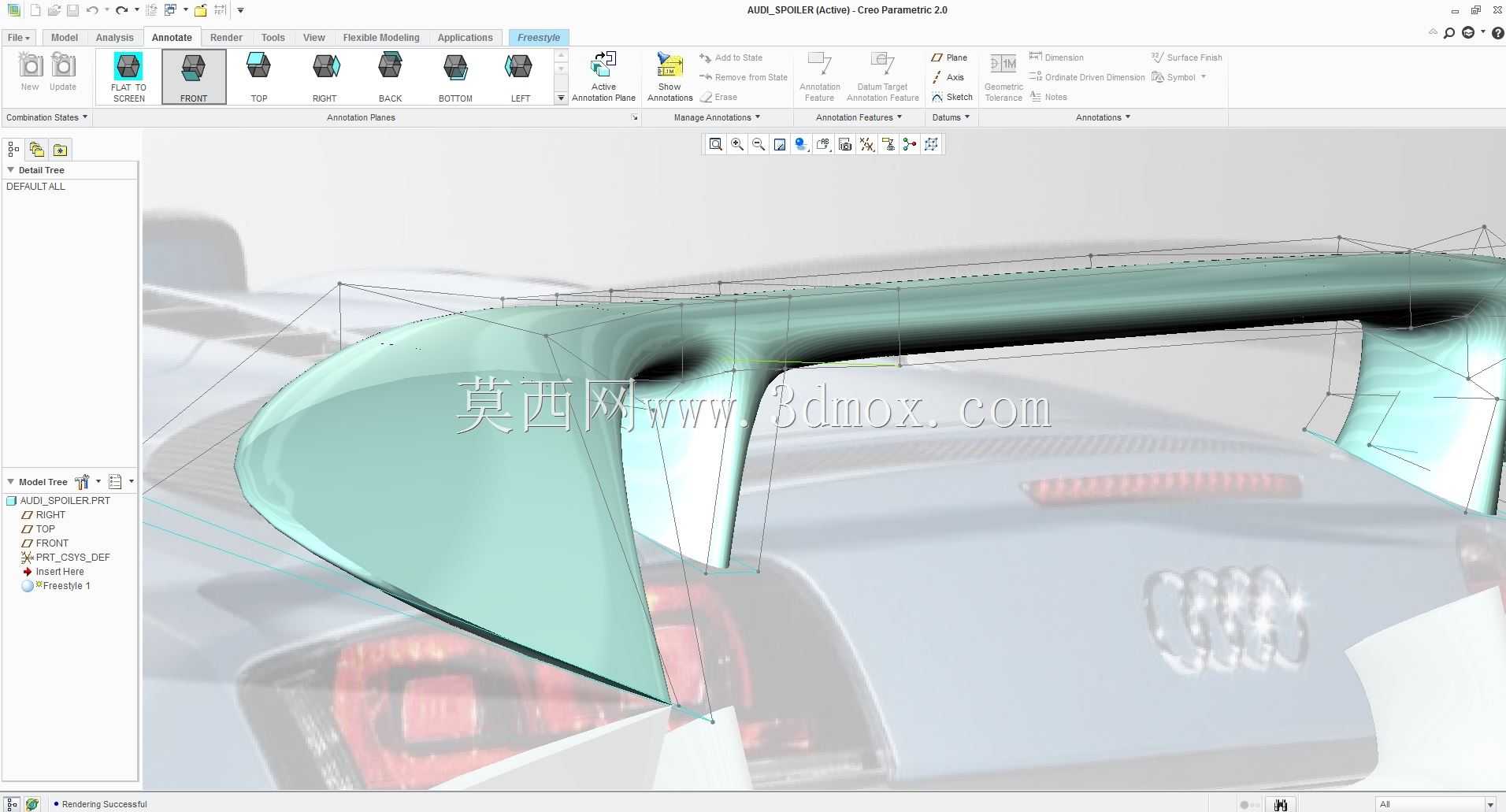Image resolution: width=1506 pixels, height=812 pixels.
Task: Click the Regenerate icon in quick access toolbar
Action: (151, 10)
